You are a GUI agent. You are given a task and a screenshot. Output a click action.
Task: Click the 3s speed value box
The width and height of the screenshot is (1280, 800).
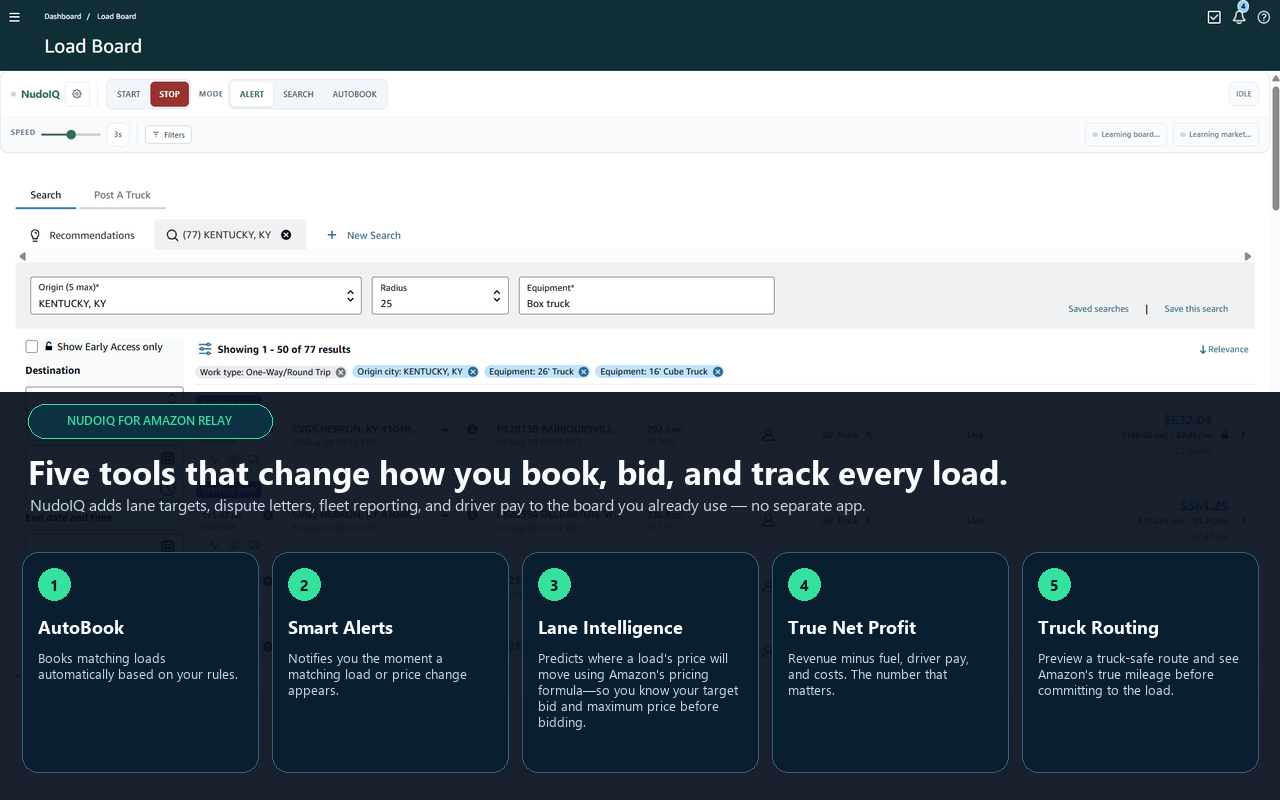tap(118, 134)
